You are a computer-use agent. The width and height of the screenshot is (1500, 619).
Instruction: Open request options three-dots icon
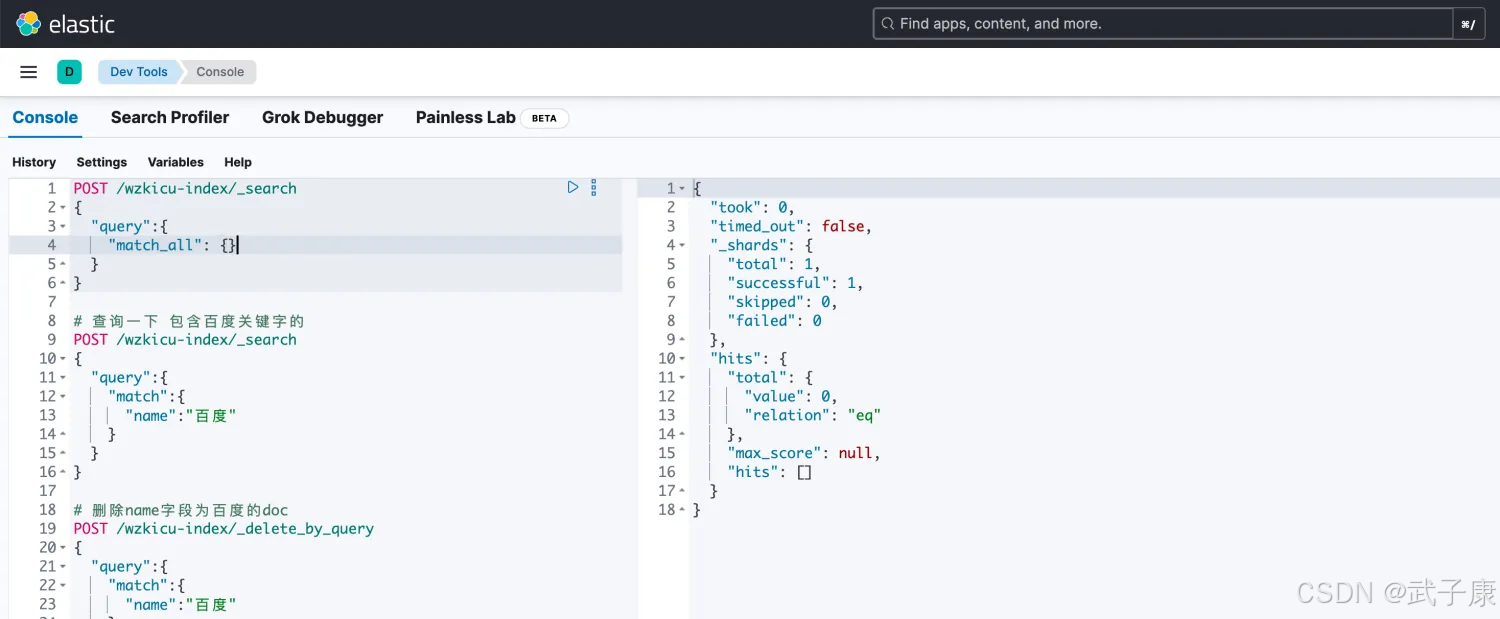pos(594,187)
